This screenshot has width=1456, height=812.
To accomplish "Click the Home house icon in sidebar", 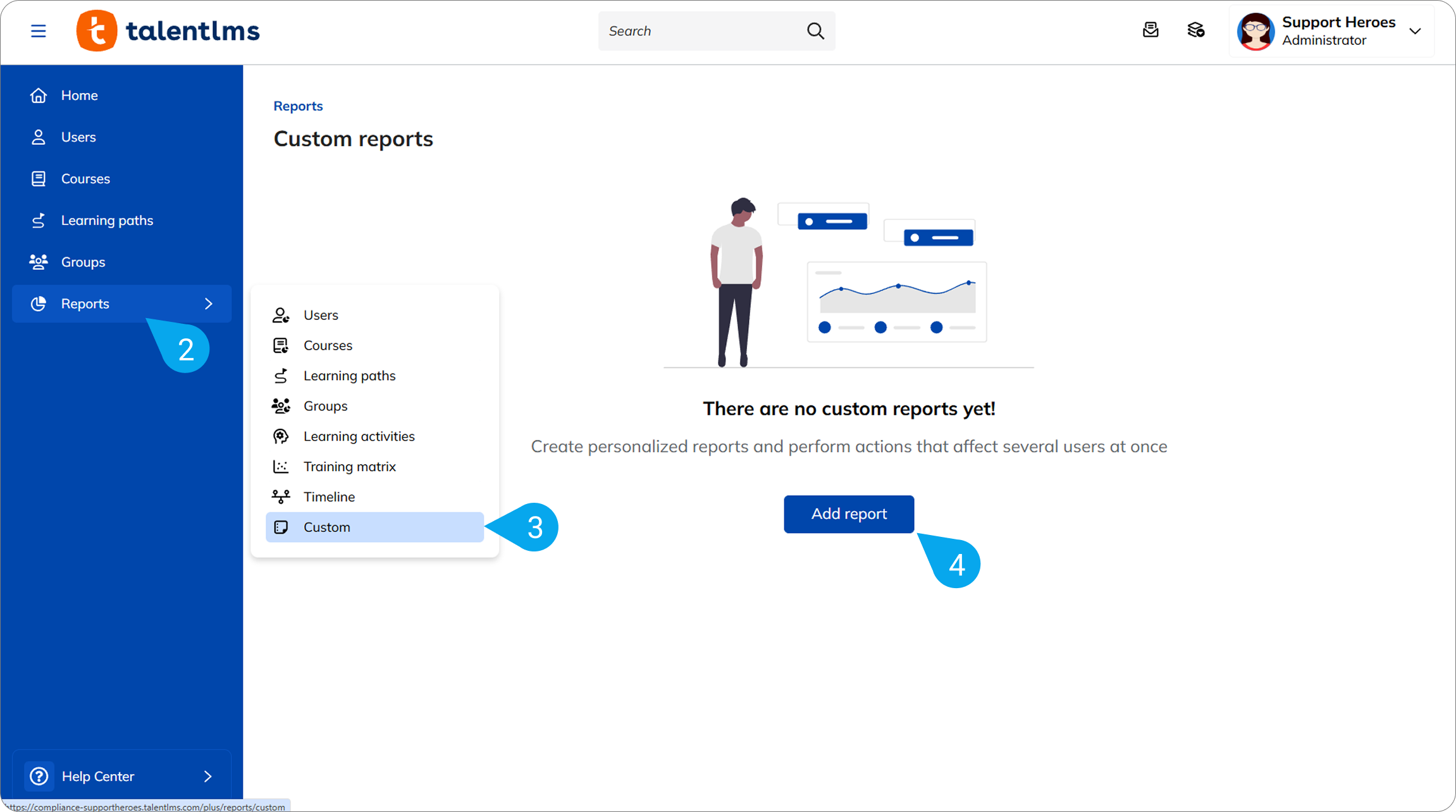I will pos(39,95).
